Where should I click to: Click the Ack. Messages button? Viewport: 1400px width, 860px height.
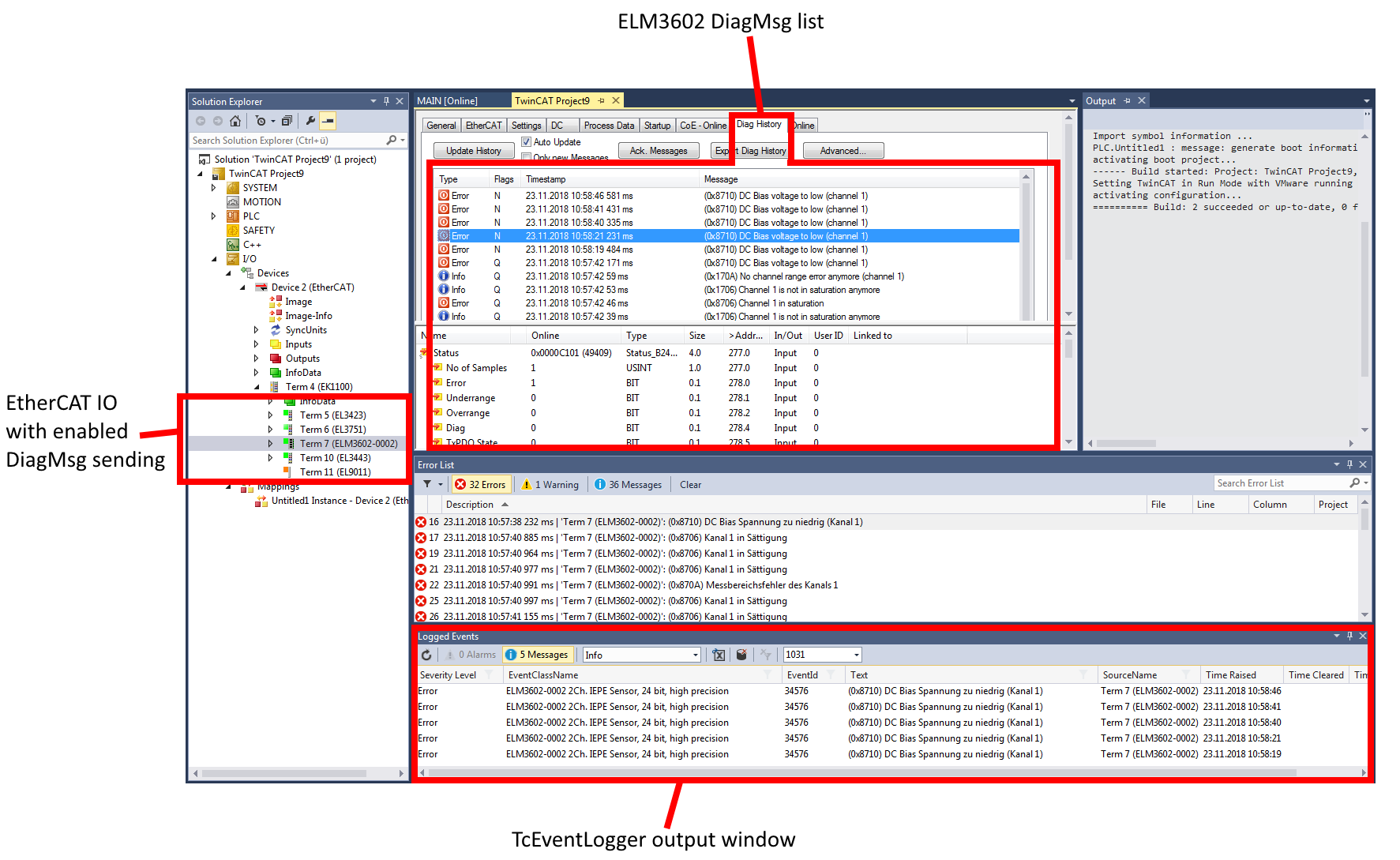point(659,151)
